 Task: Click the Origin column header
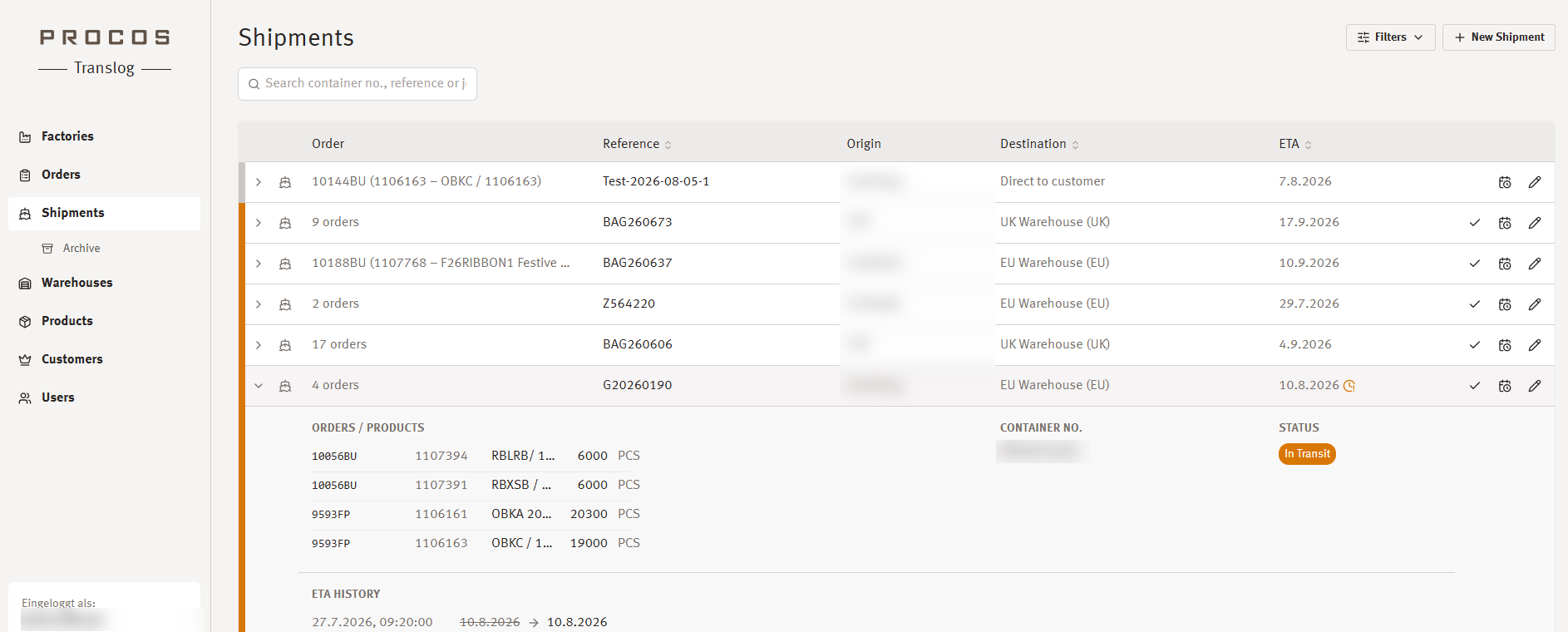(x=864, y=144)
